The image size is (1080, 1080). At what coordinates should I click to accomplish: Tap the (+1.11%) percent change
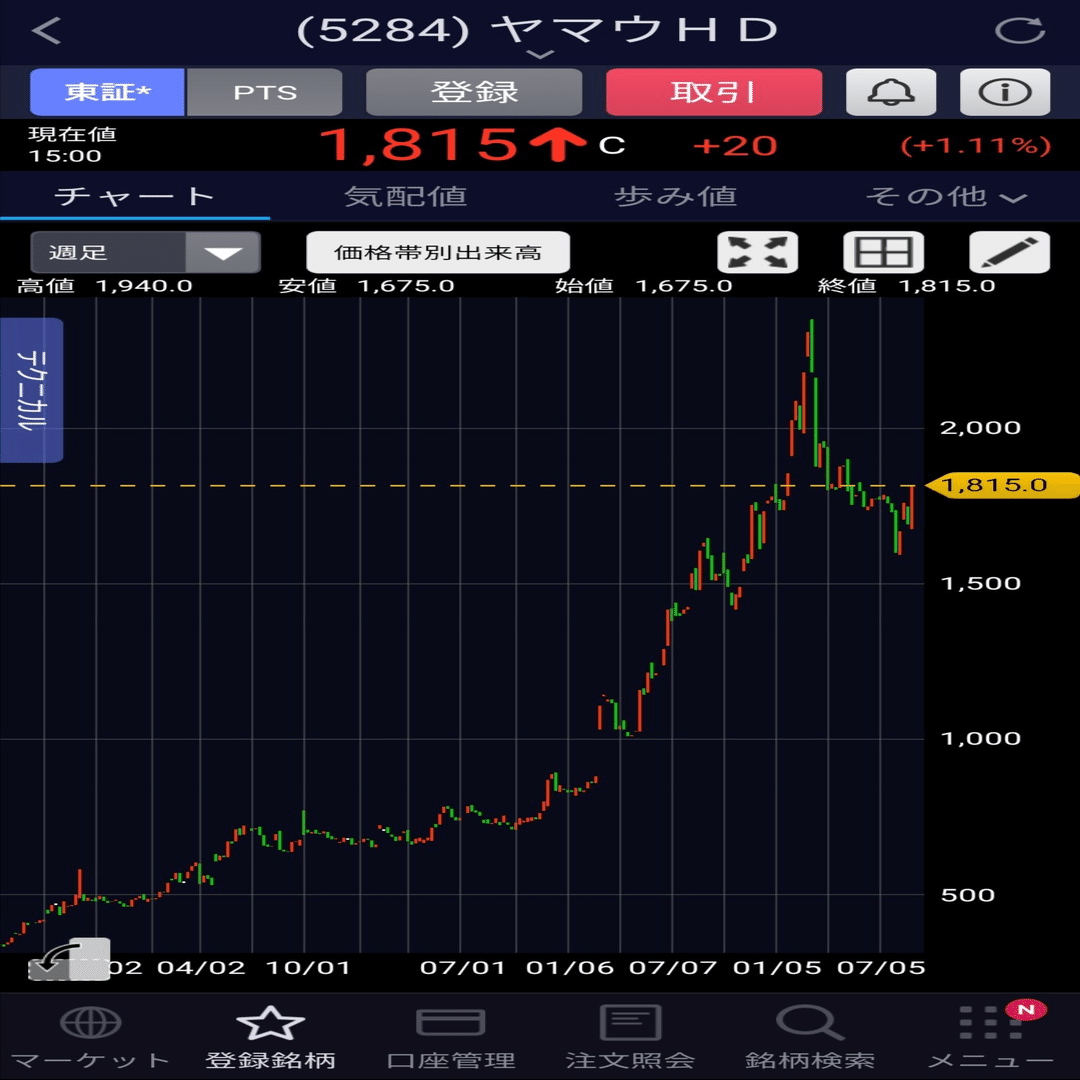click(x=976, y=146)
